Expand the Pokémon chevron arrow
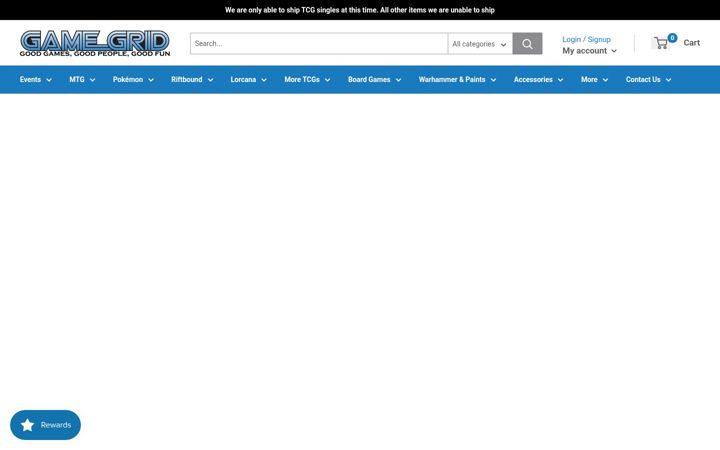This screenshot has height=450, width=720. click(151, 80)
